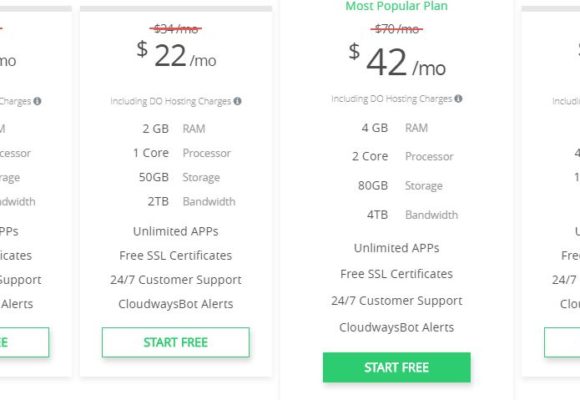Click info icon in $22 plan hosting charges
This screenshot has height=400, width=580.
[237, 101]
